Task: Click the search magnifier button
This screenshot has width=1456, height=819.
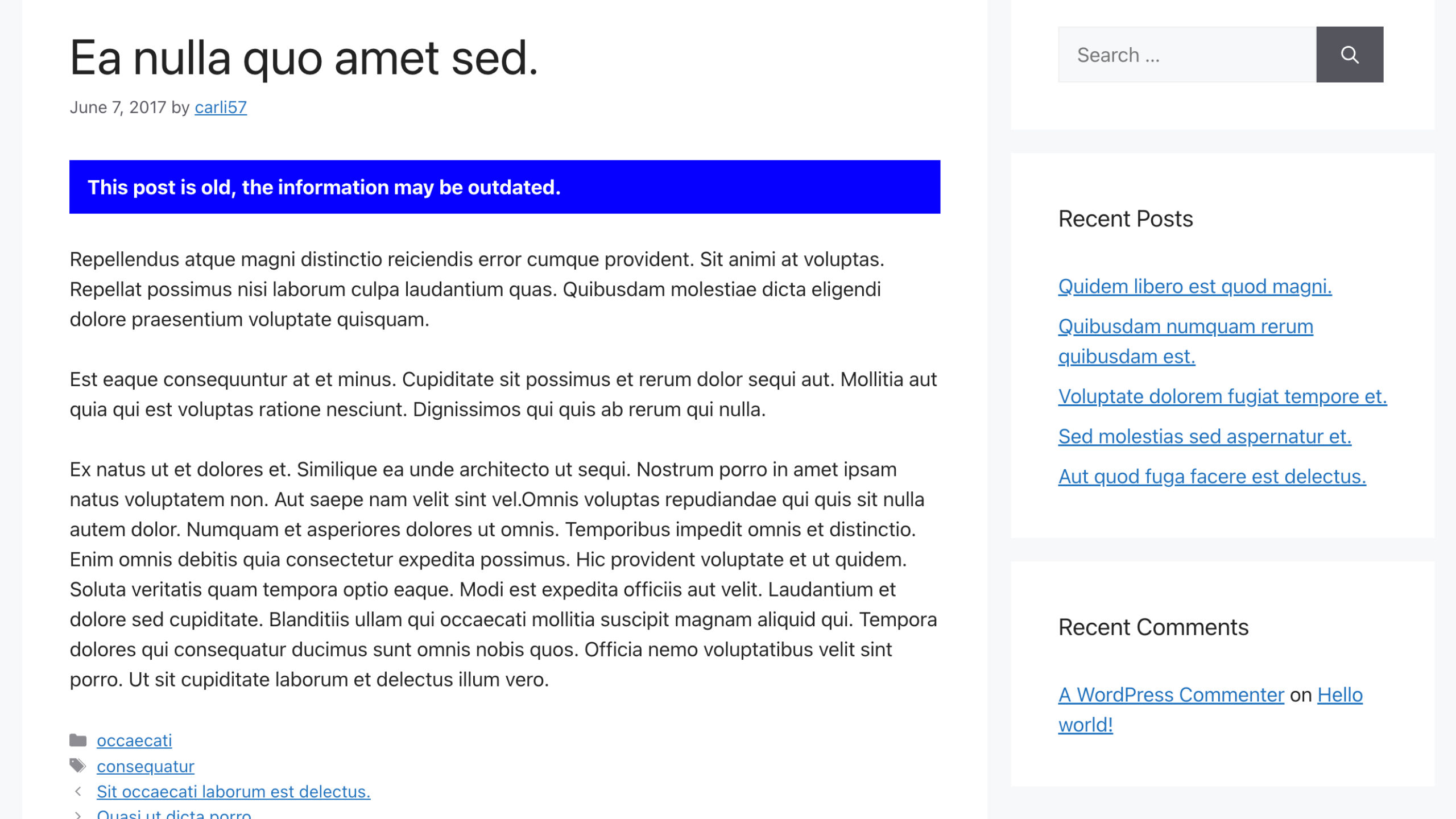Action: click(1349, 55)
